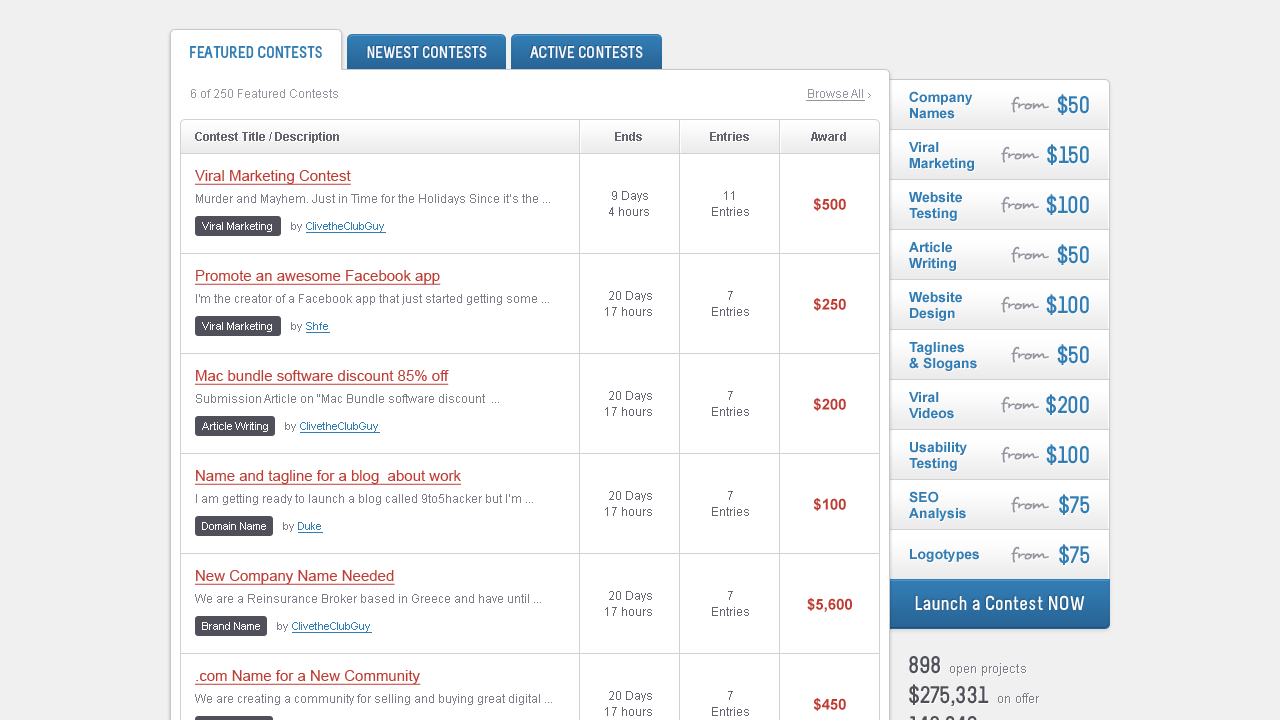The width and height of the screenshot is (1280, 720).
Task: Open the Browse All link
Action: coord(834,93)
